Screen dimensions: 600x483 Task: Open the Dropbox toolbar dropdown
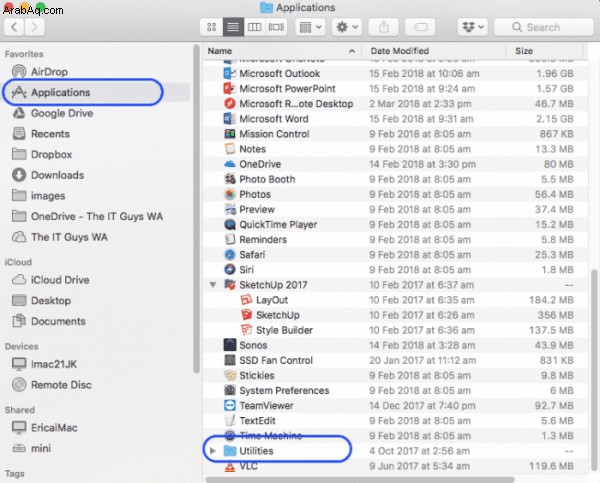tap(473, 27)
